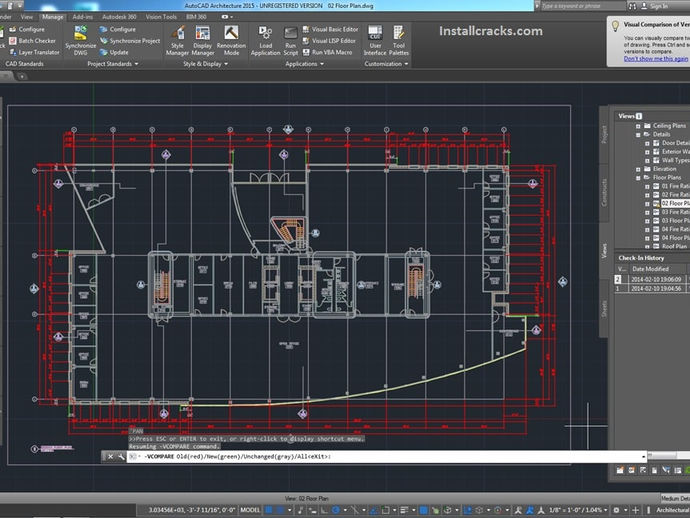Image resolution: width=690 pixels, height=518 pixels.
Task: Select version 1 check-in history row
Action: [x=652, y=289]
